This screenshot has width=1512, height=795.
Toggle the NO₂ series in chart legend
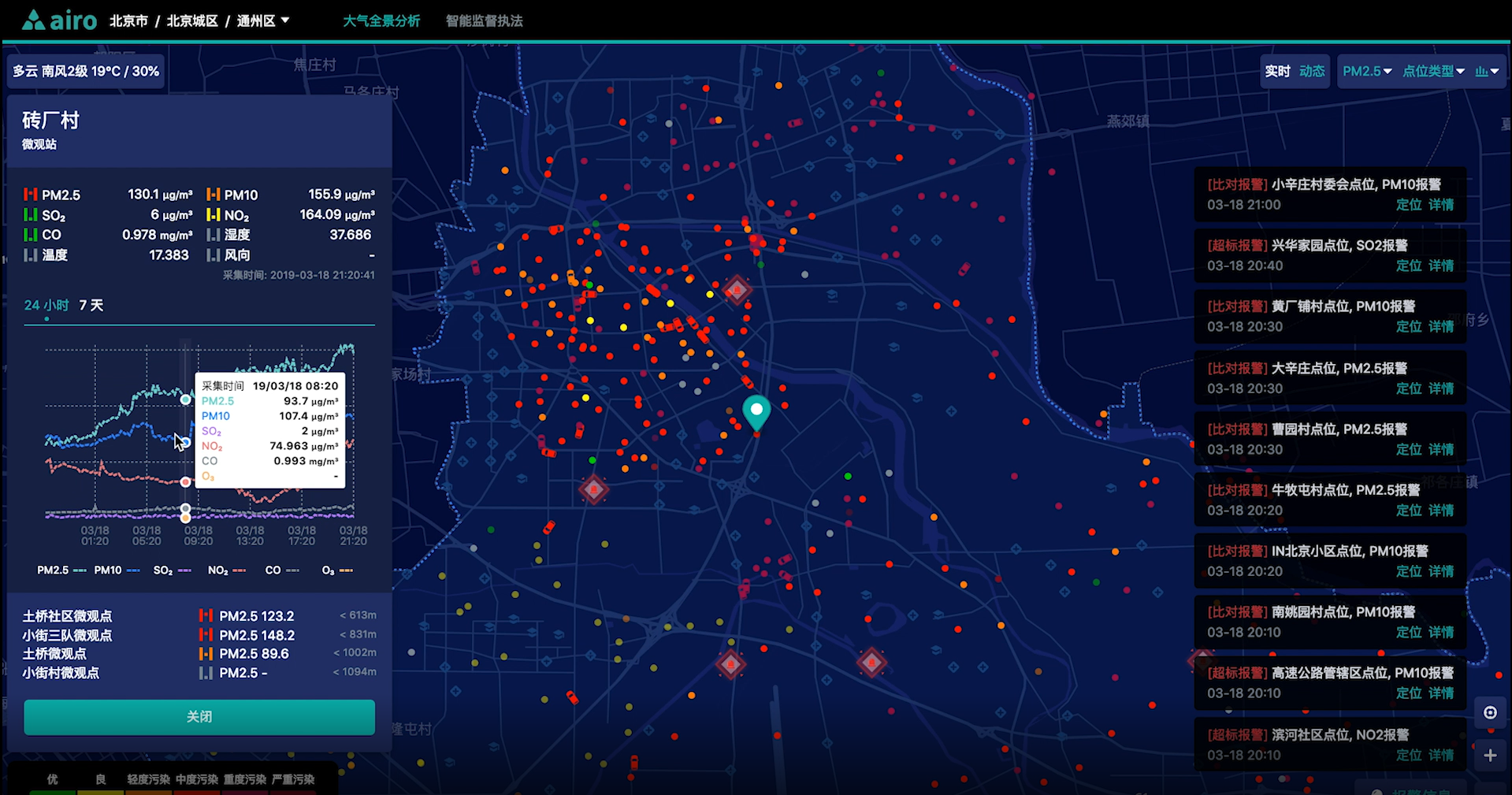point(226,570)
